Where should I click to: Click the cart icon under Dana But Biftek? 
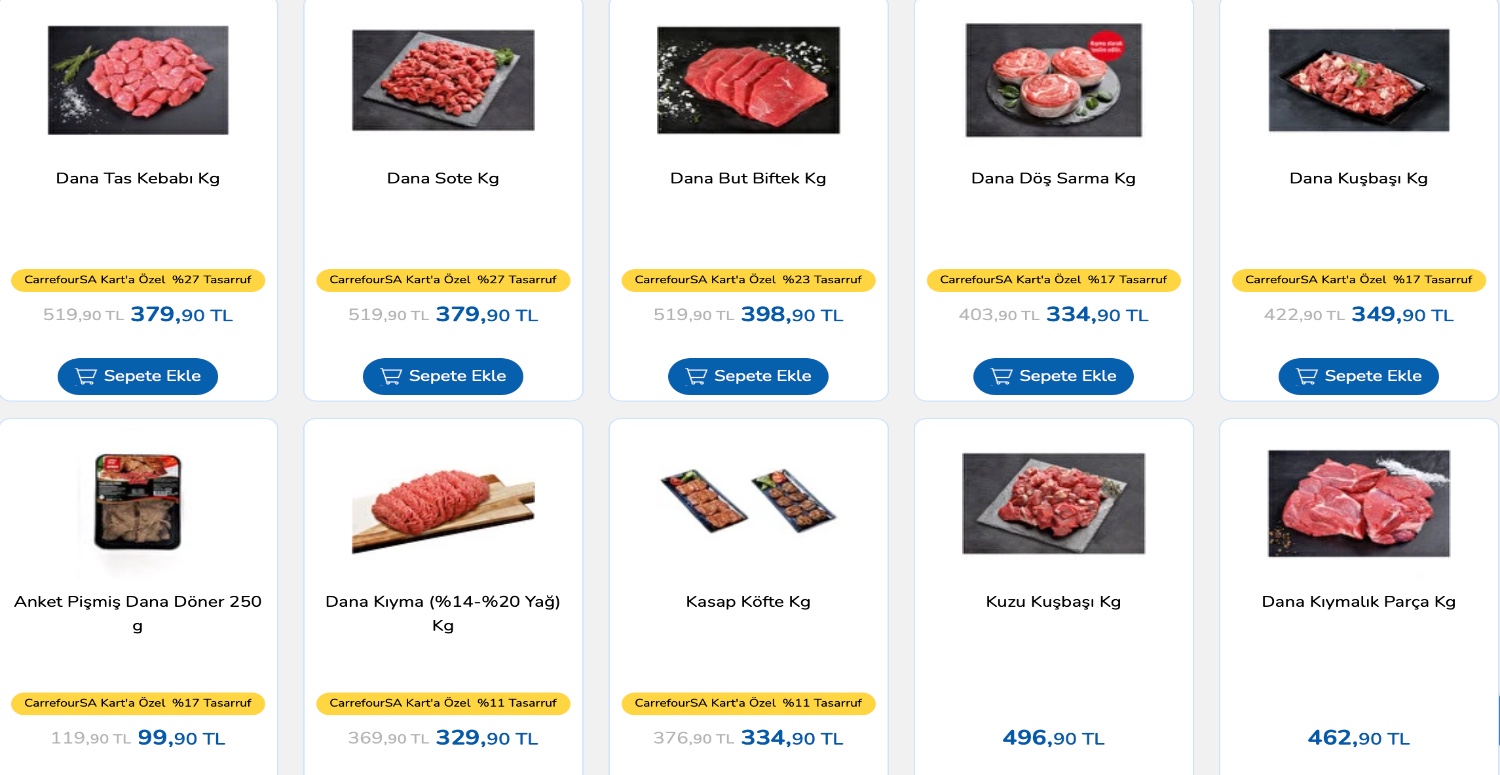(697, 376)
